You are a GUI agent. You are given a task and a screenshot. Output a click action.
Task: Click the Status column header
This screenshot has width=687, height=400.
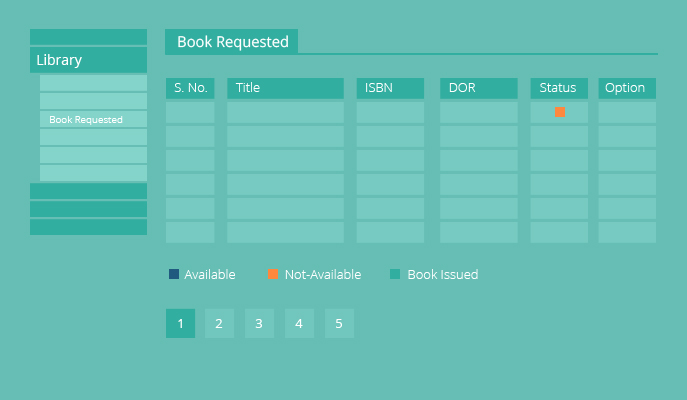click(x=559, y=88)
